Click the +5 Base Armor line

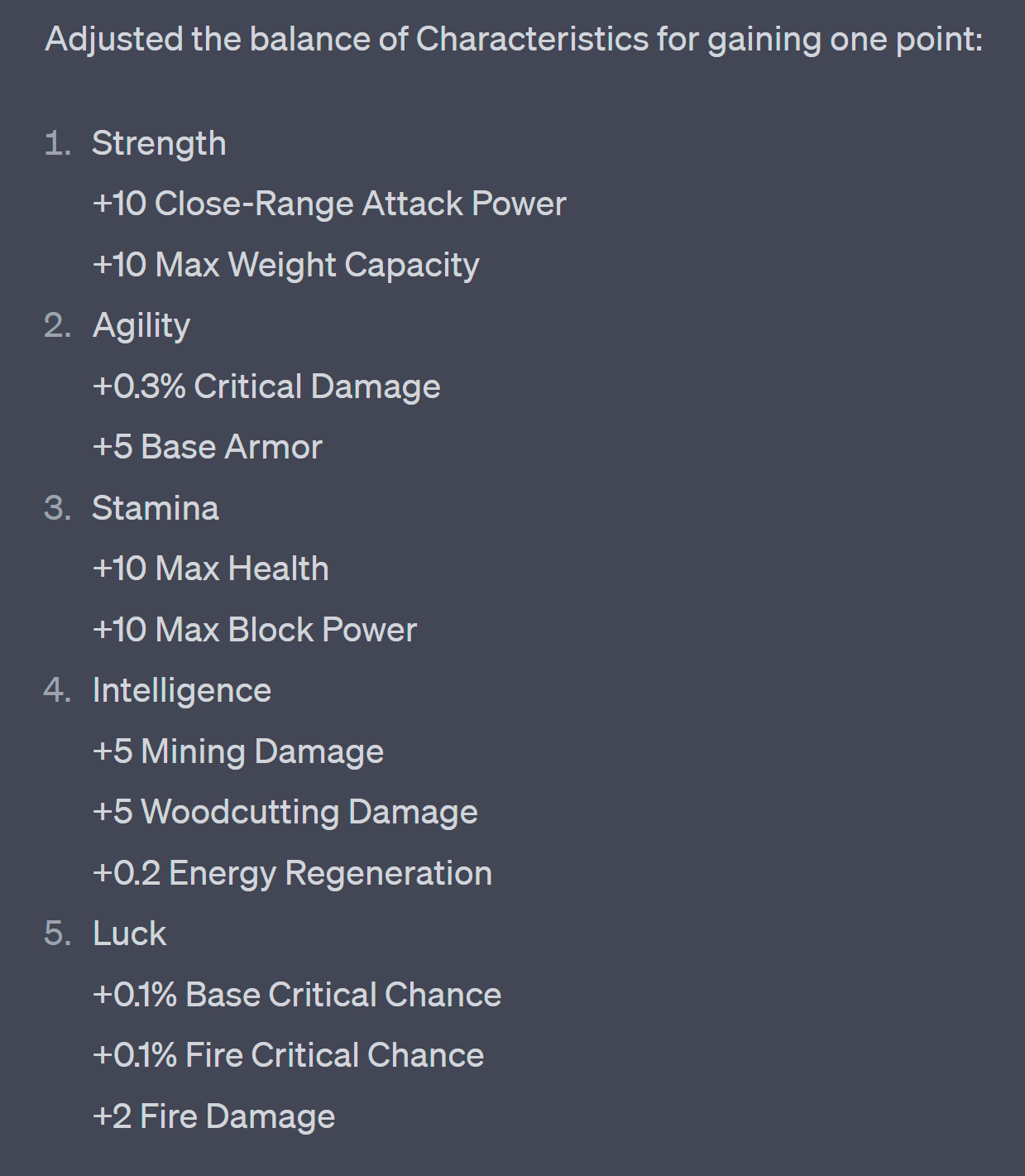tap(207, 447)
